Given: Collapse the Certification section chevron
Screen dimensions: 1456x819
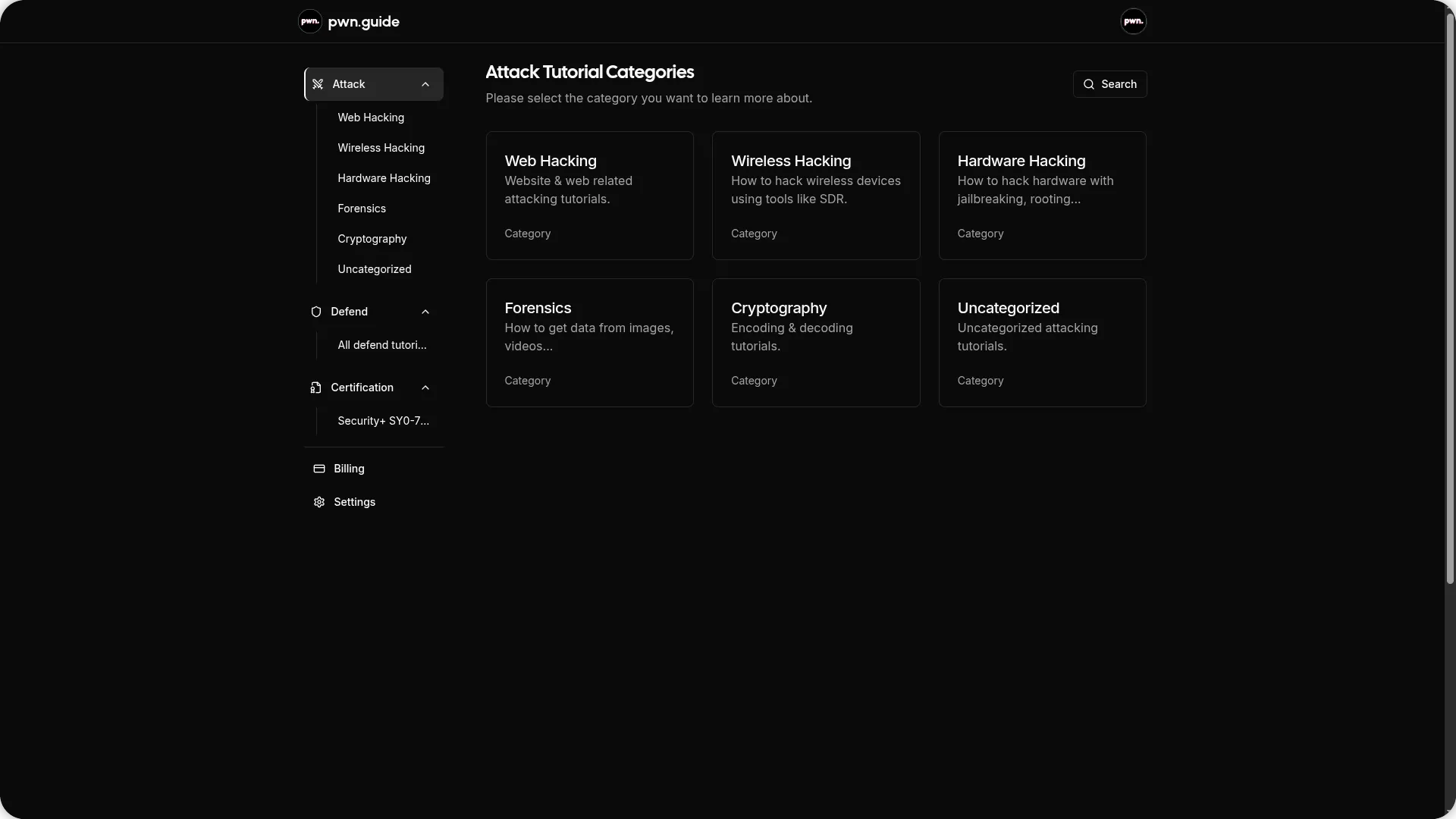Looking at the screenshot, I should click(425, 388).
